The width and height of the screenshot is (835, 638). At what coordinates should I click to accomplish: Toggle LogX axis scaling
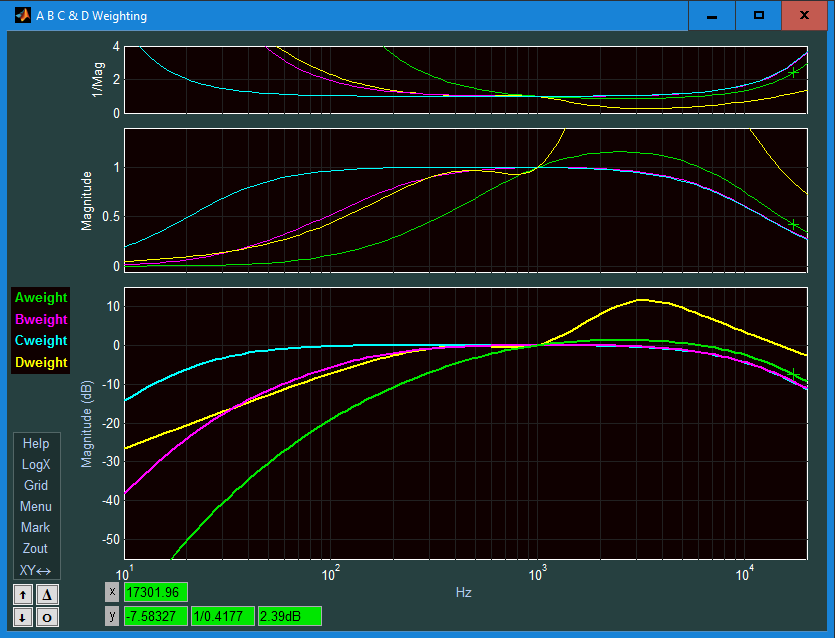[x=36, y=464]
